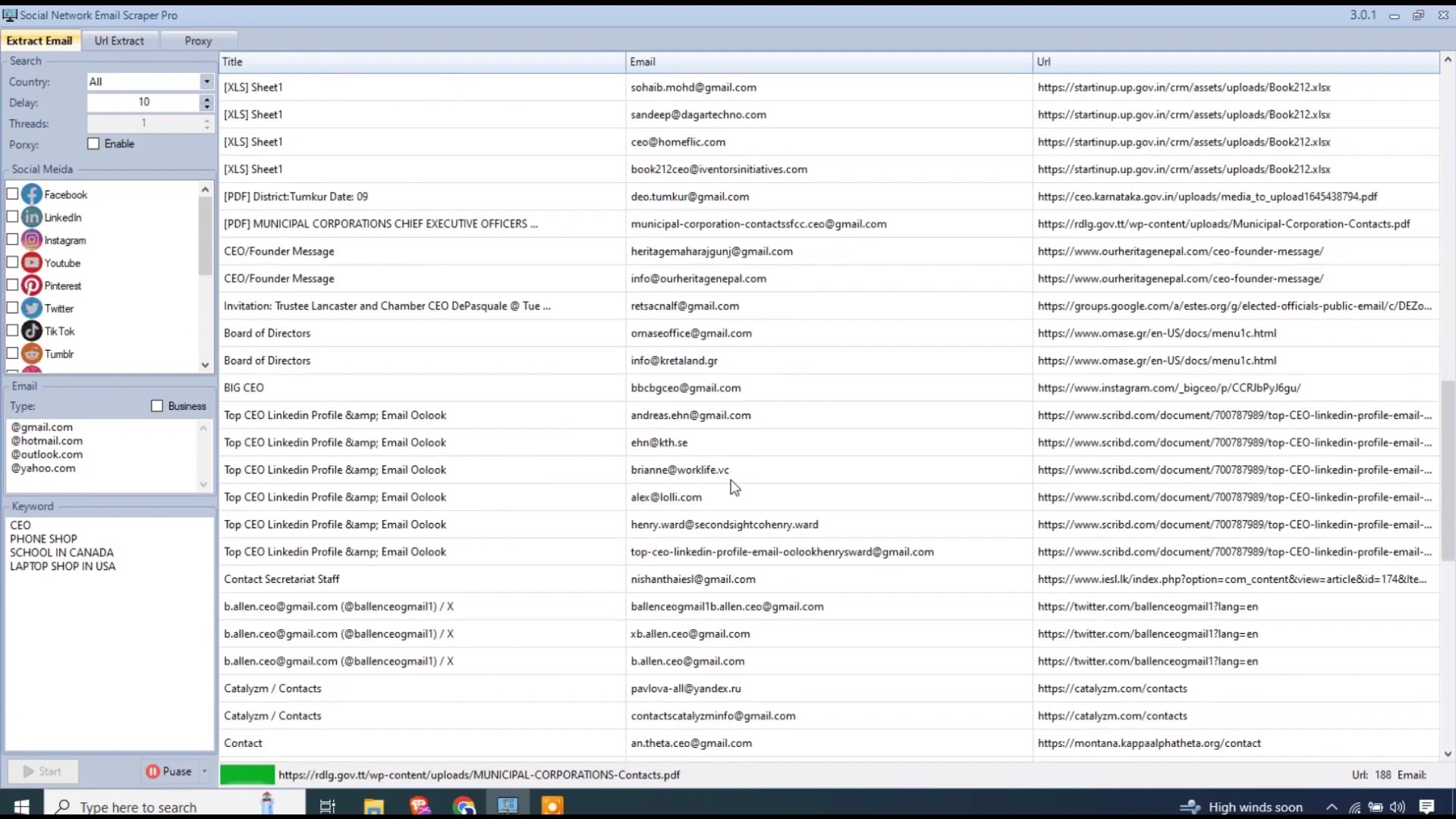Click the battery tray icon
The image size is (1456, 819).
click(x=1376, y=807)
